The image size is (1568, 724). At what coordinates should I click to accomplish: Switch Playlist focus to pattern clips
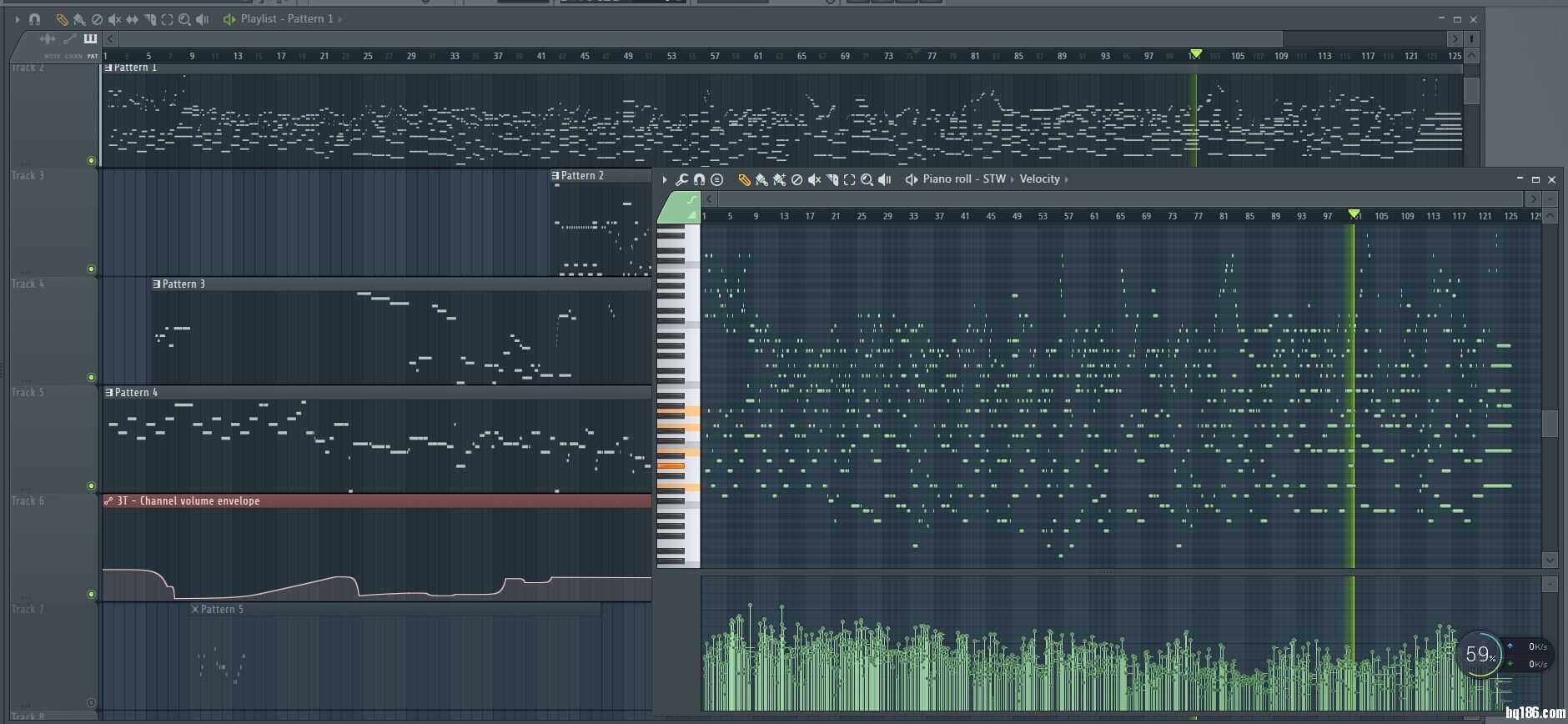(90, 38)
